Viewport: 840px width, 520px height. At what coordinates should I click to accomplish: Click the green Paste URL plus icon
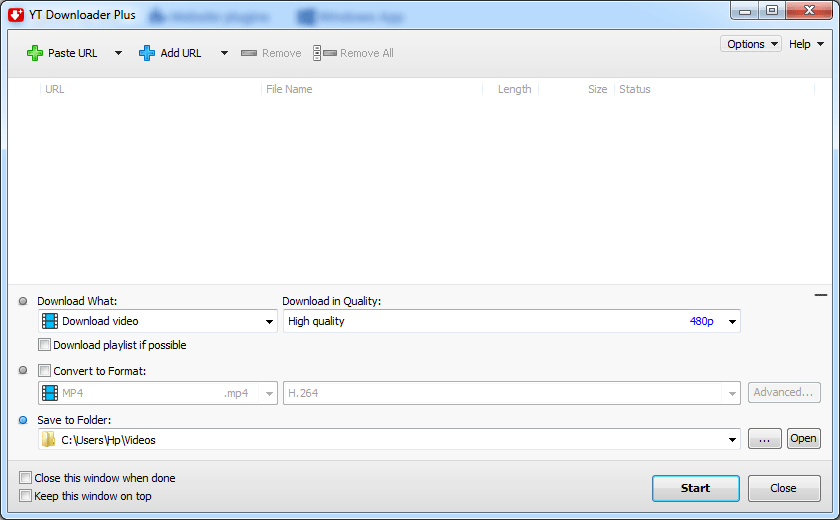[x=35, y=53]
